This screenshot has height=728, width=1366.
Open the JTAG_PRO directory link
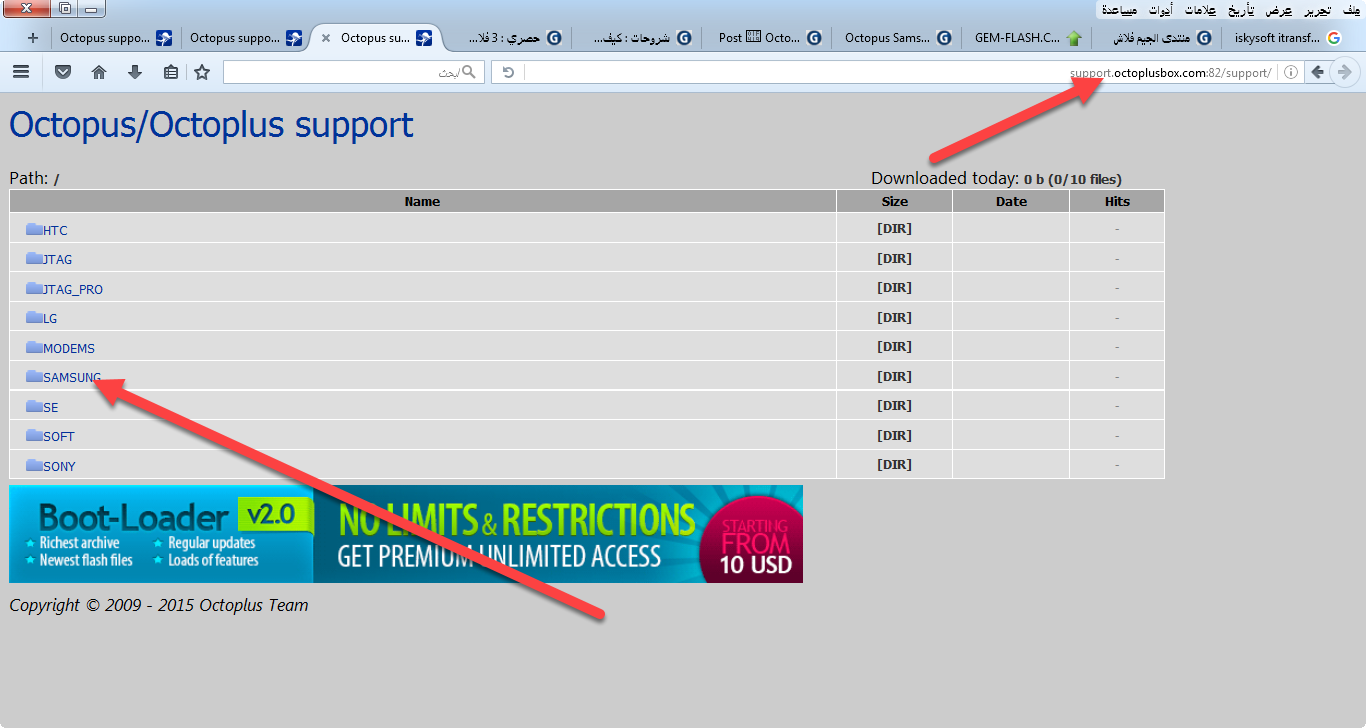coord(73,289)
